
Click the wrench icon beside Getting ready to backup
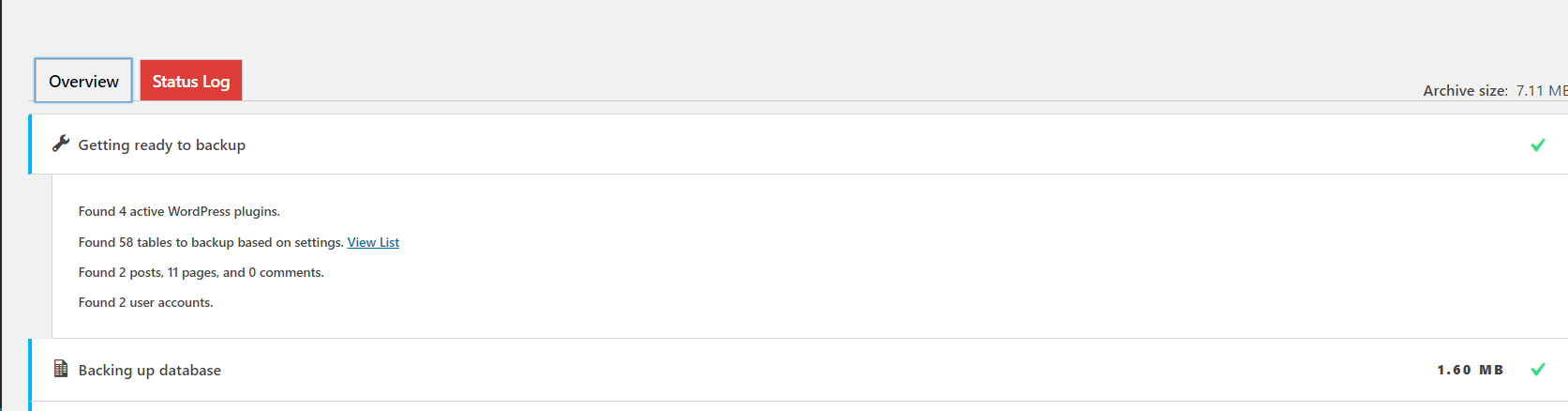click(x=61, y=144)
